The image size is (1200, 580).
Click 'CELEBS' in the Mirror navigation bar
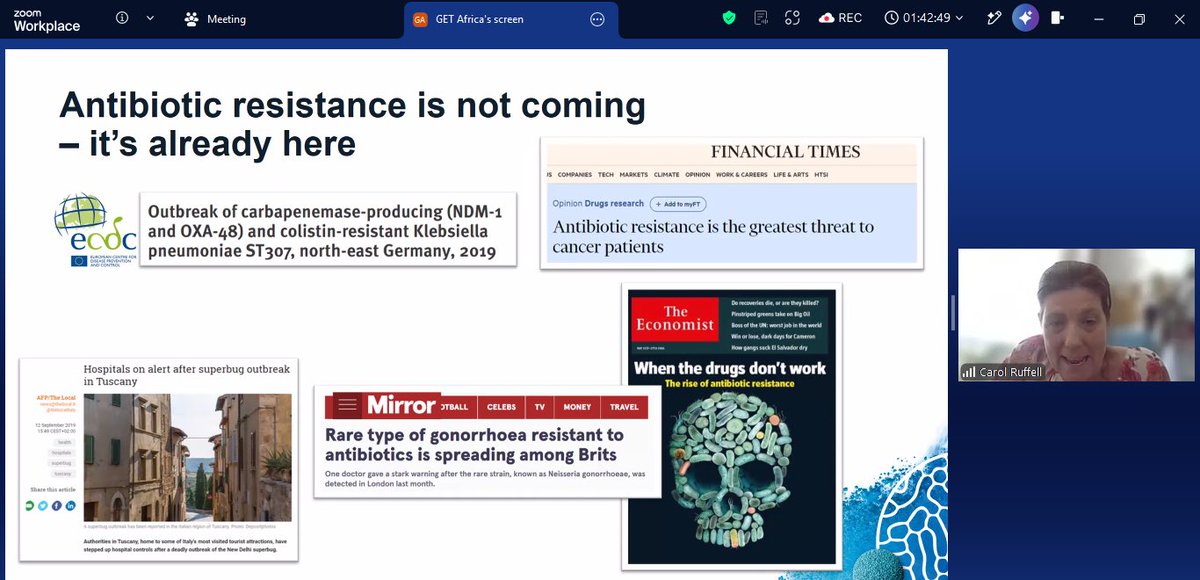[x=501, y=407]
